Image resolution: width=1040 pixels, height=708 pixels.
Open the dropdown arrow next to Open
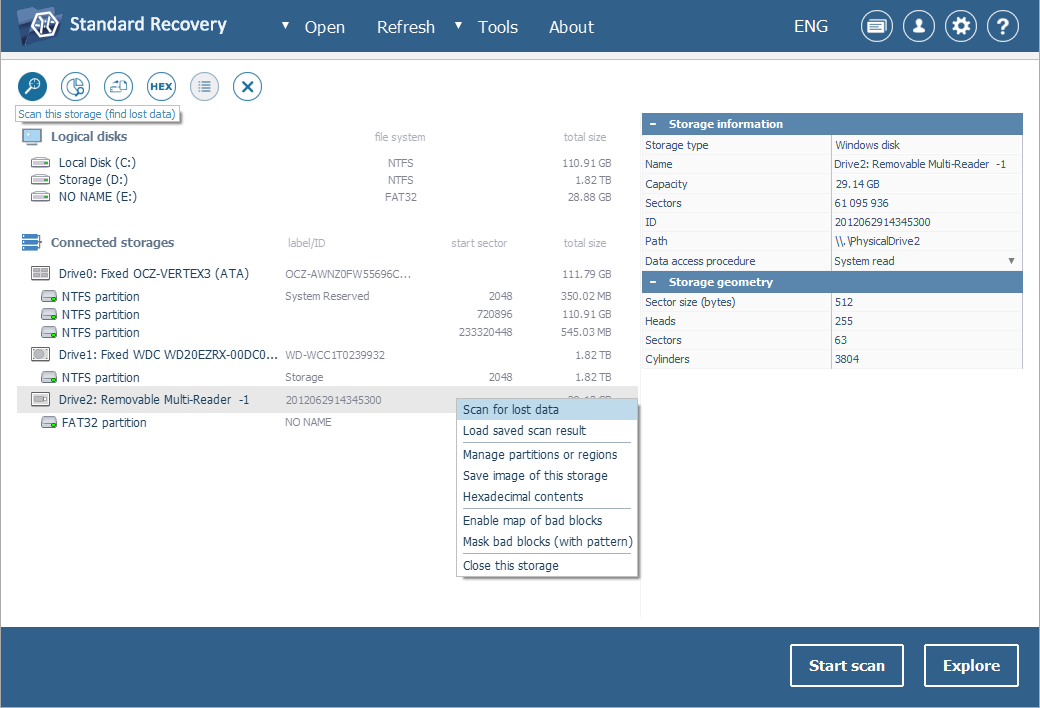[283, 27]
